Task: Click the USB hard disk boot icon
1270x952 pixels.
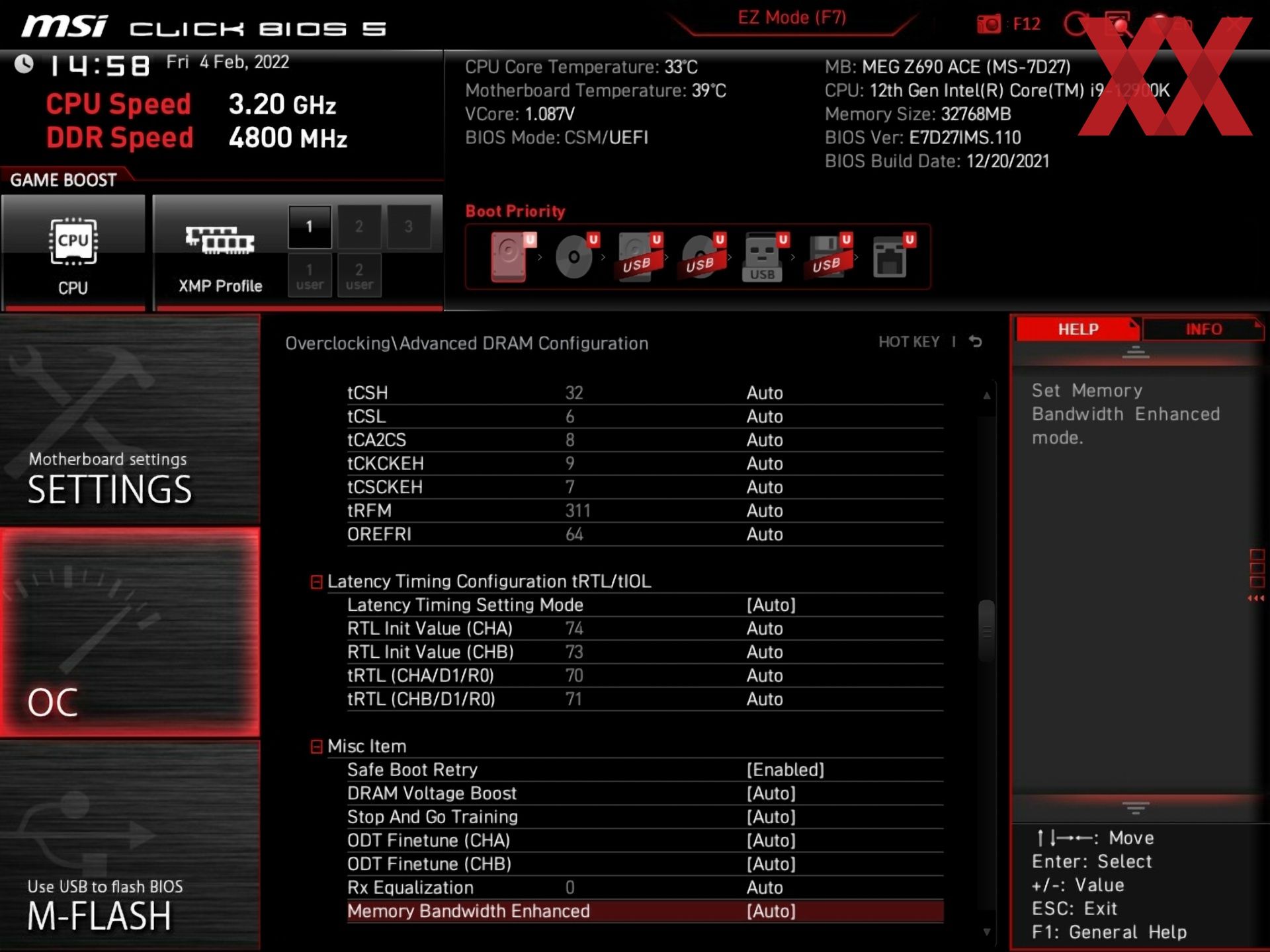Action: pos(639,257)
